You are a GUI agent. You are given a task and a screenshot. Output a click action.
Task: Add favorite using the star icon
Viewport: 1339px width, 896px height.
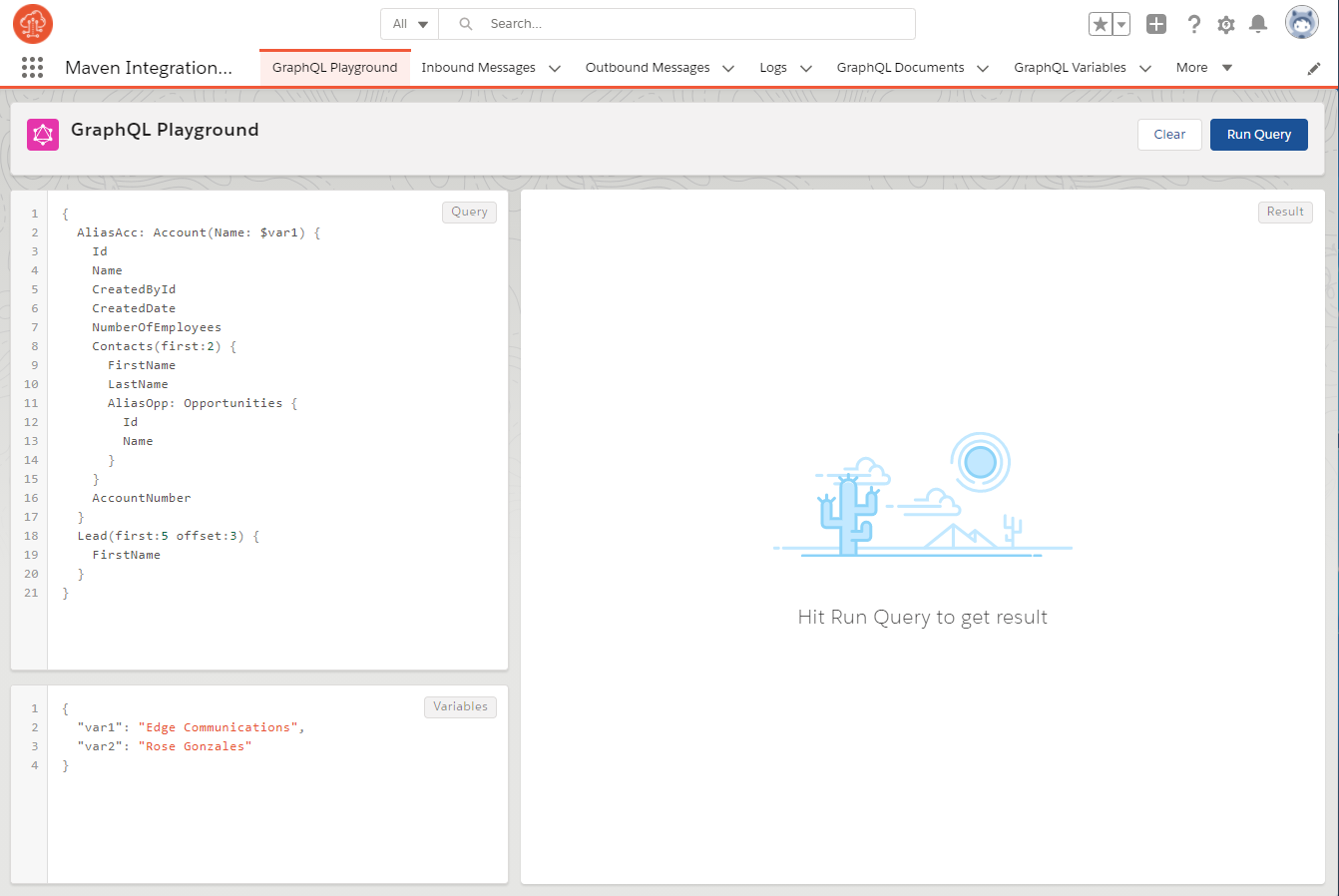click(1101, 22)
